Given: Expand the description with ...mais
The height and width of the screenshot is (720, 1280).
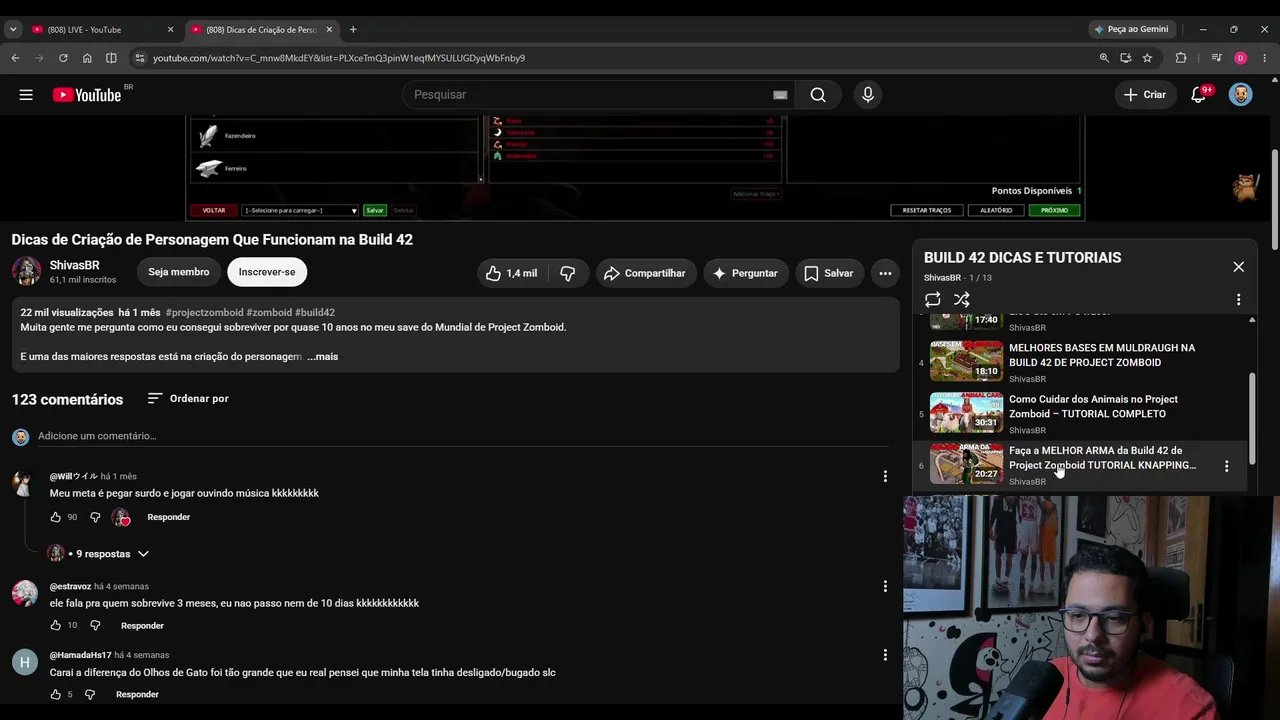Looking at the screenshot, I should (322, 357).
